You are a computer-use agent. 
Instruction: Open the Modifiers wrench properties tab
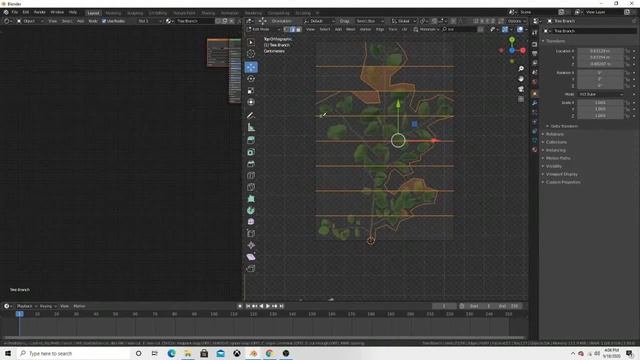click(x=535, y=103)
